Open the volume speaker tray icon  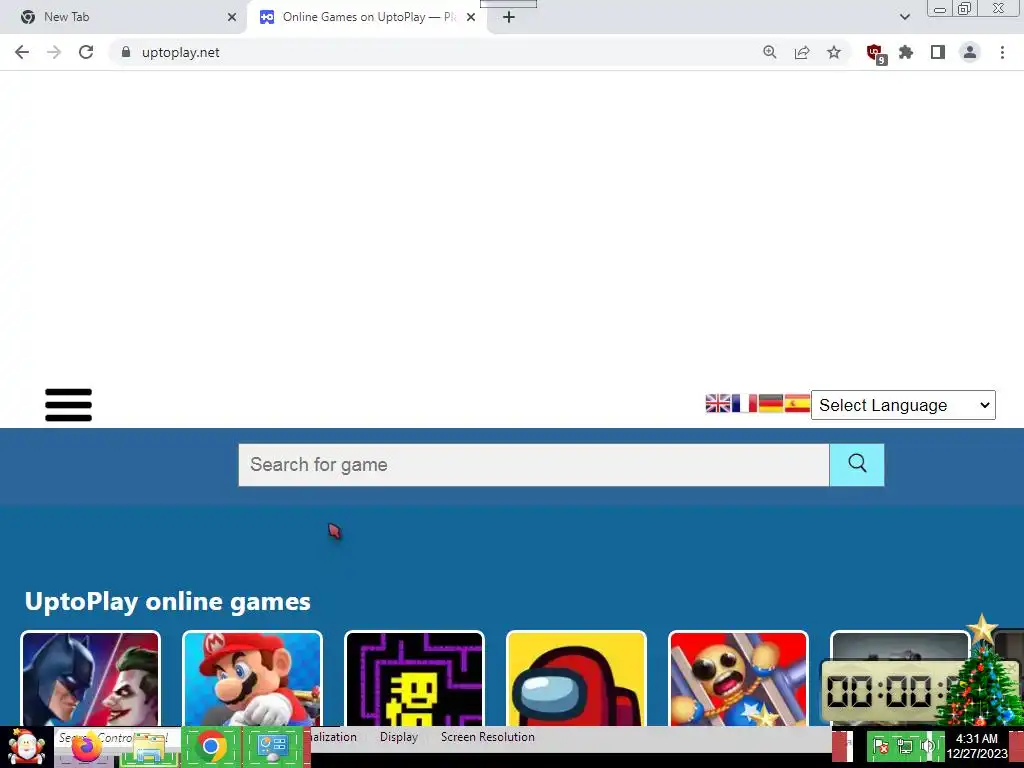pyautogui.click(x=927, y=746)
